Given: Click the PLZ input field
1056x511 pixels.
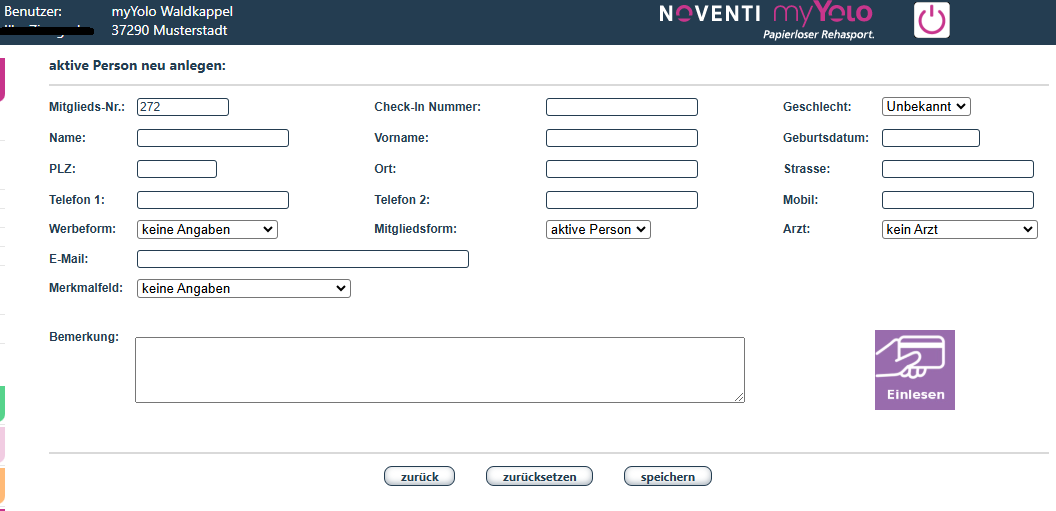Looking at the screenshot, I should click(176, 169).
